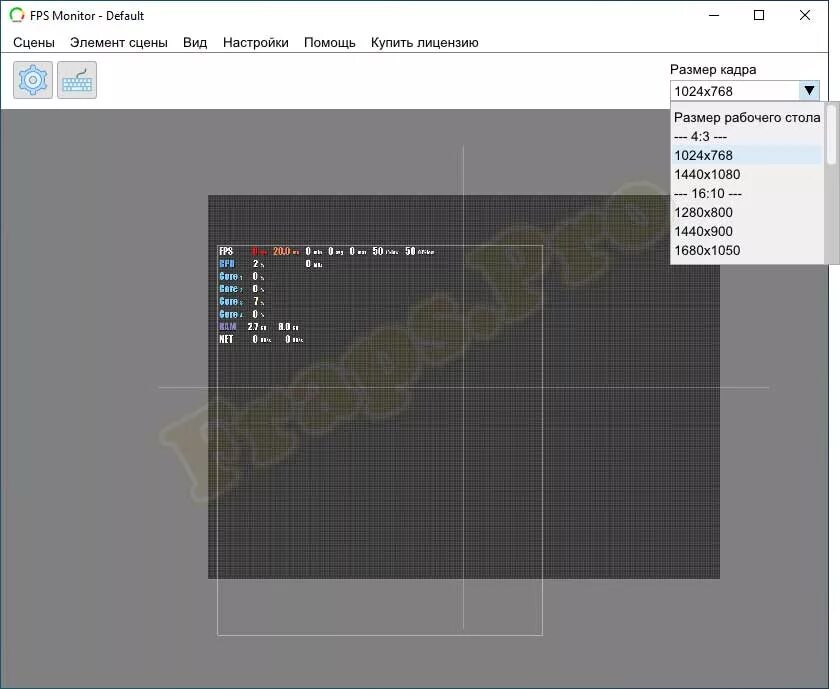The width and height of the screenshot is (840, 689).
Task: Select Размер рабочего стола option
Action: click(747, 117)
